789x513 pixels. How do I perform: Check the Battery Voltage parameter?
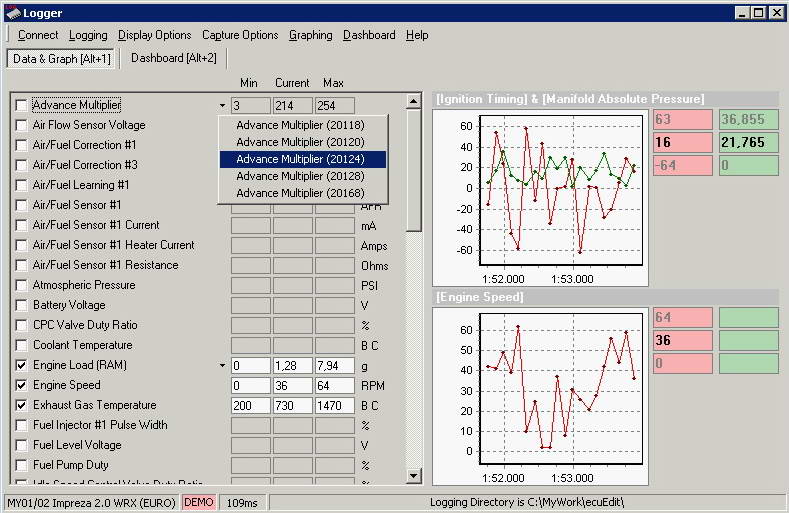(21, 305)
